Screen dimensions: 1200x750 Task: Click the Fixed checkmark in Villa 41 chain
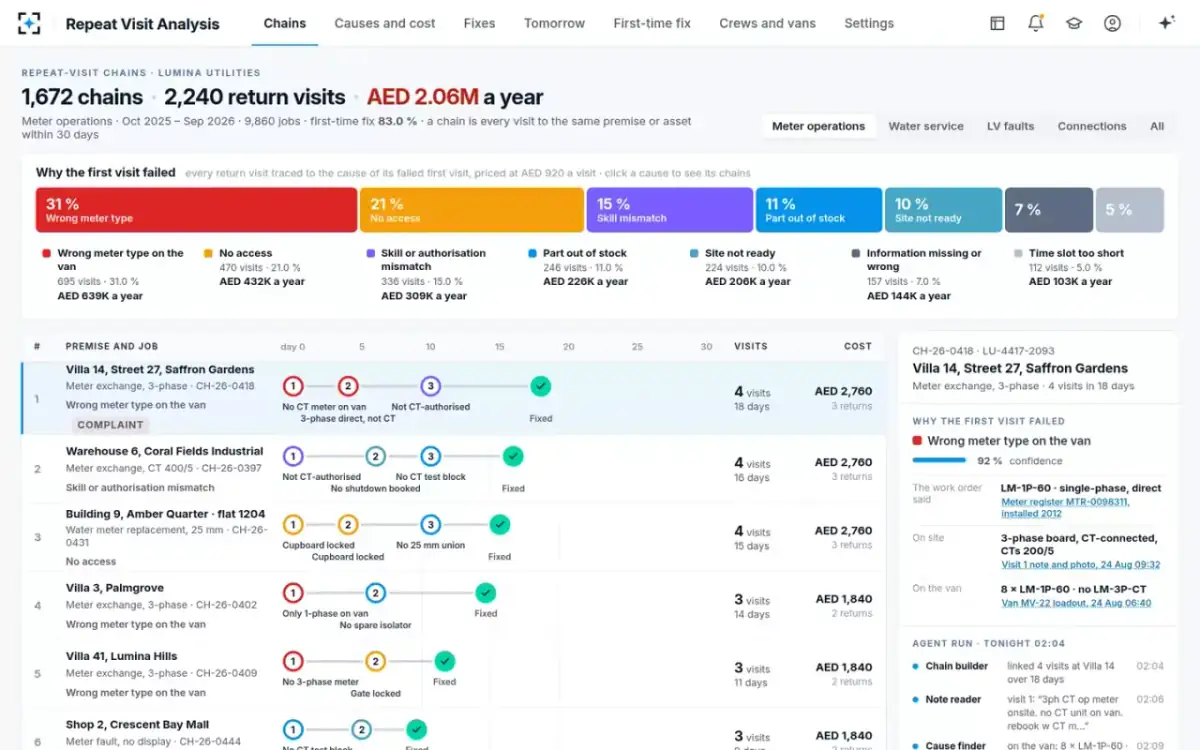point(444,661)
